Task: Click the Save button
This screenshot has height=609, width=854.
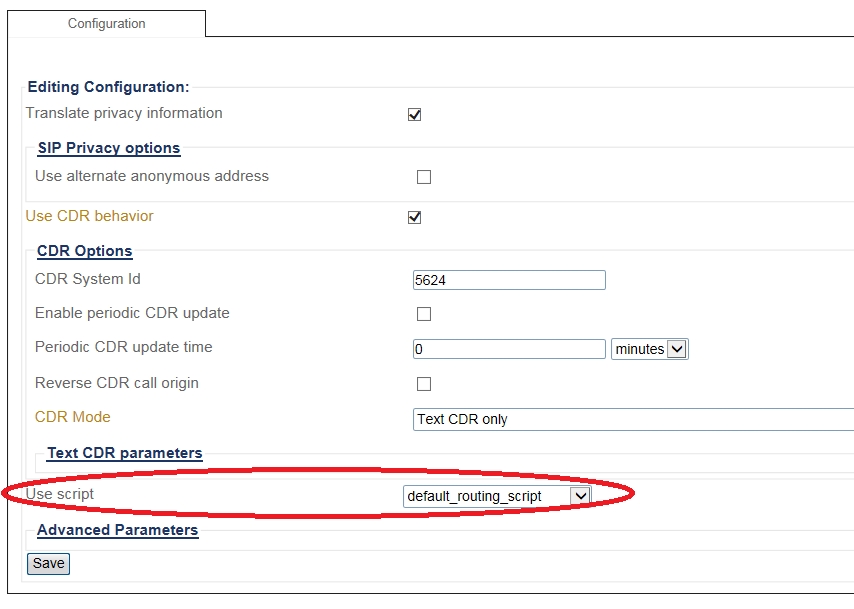Action: point(48,563)
